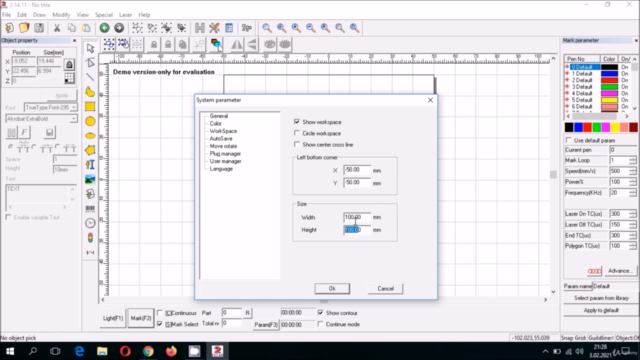Open the Laser menu
Screen dimensions: 640x360
coord(125,15)
